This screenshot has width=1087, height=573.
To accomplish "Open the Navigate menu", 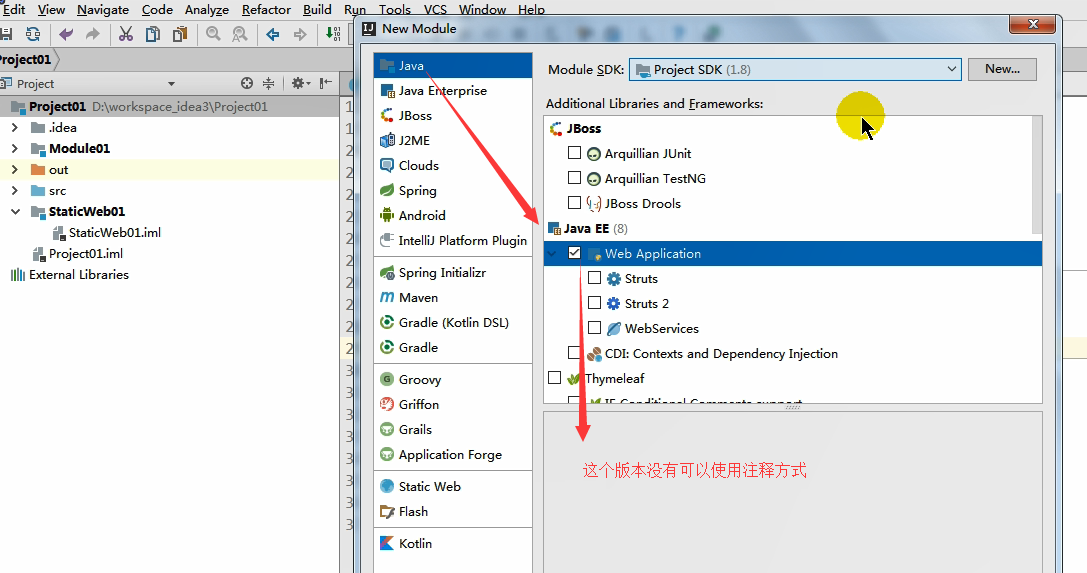I will point(103,9).
